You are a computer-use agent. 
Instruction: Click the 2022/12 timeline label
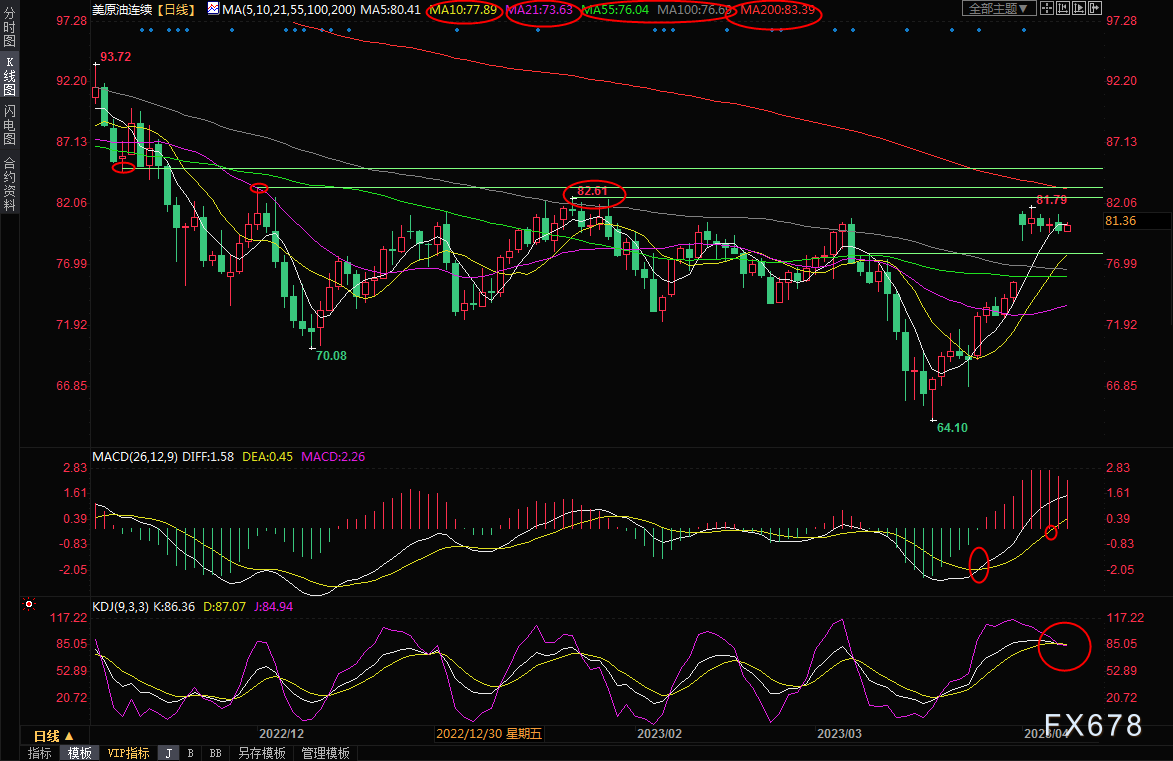point(281,734)
